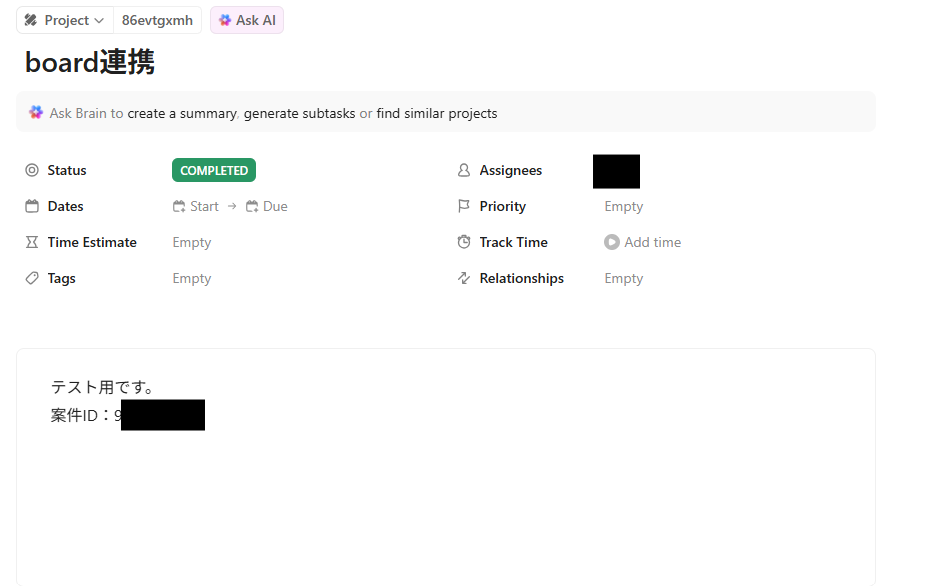Image resolution: width=931 pixels, height=586 pixels.
Task: Open the Project type dropdown
Action: tap(65, 20)
